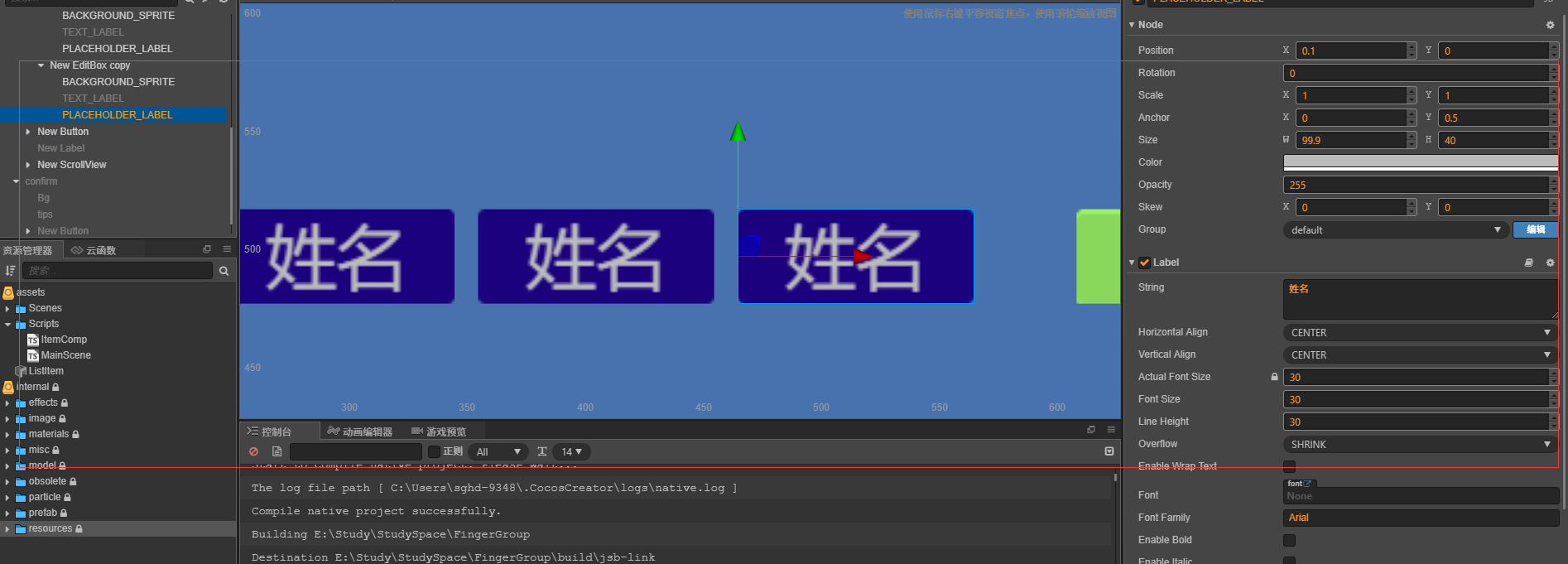Open the Label component help book
The height and width of the screenshot is (564, 1568).
pyautogui.click(x=1529, y=263)
